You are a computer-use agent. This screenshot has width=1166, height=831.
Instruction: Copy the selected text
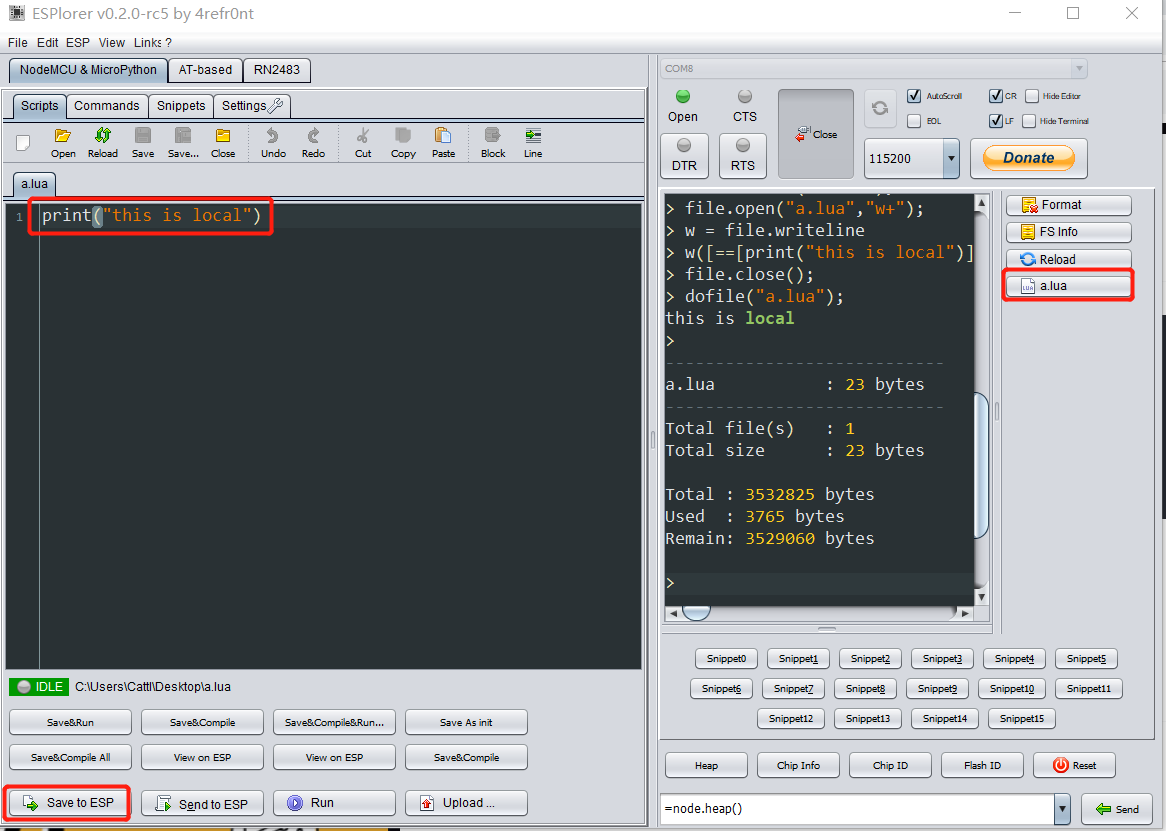[x=403, y=143]
